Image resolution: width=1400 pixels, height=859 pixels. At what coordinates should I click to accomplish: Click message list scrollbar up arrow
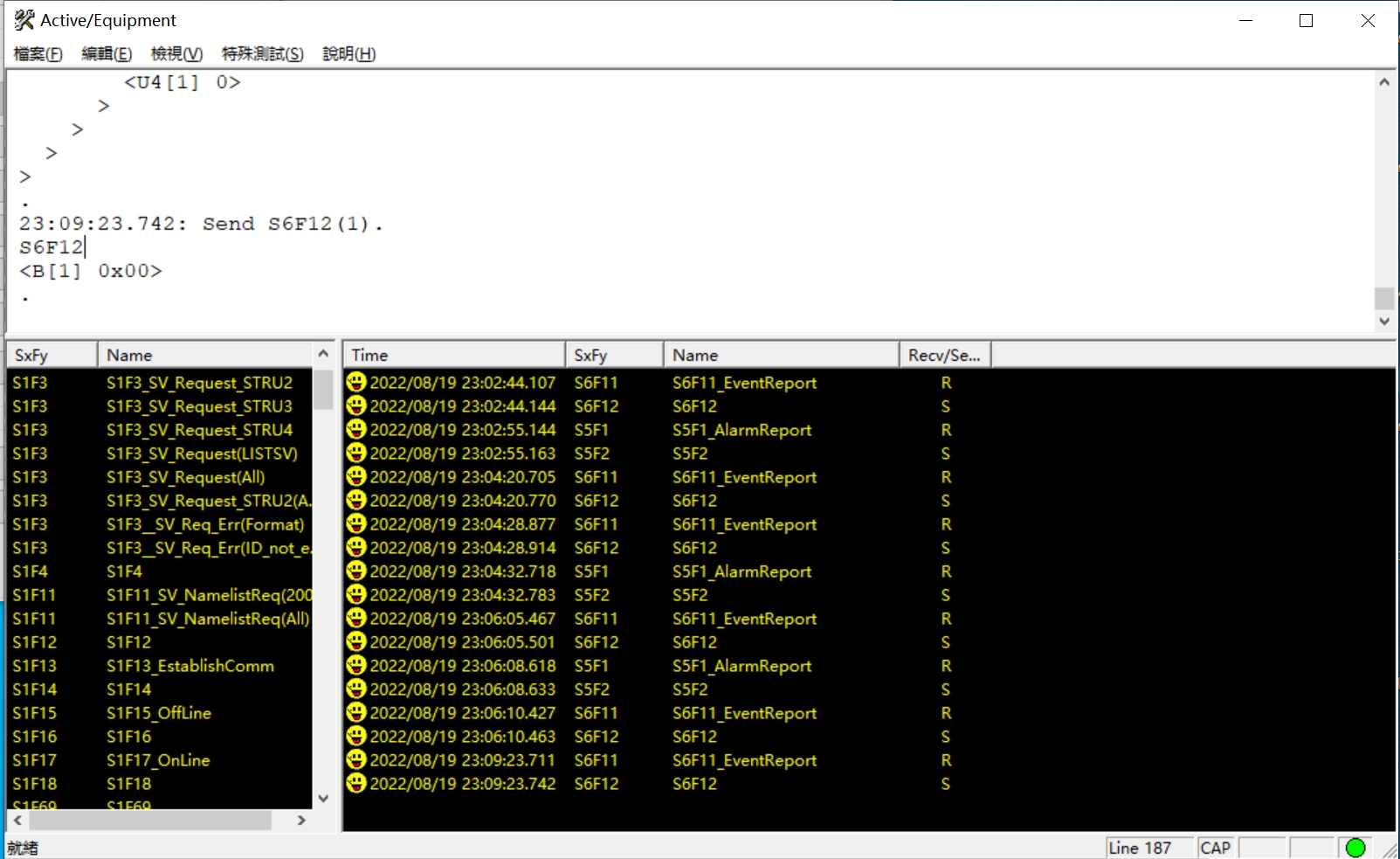coord(323,353)
